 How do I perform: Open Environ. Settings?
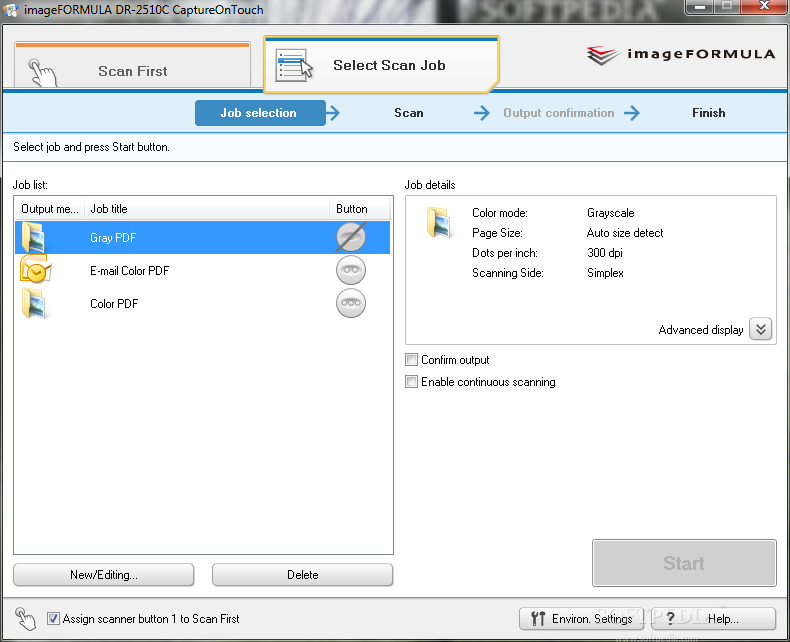[x=581, y=619]
